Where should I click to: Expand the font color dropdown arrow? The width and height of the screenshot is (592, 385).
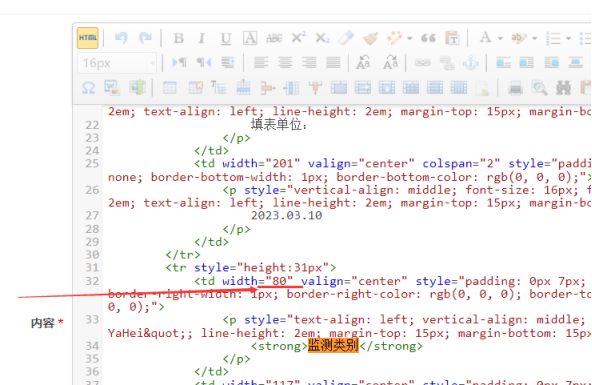coord(500,38)
